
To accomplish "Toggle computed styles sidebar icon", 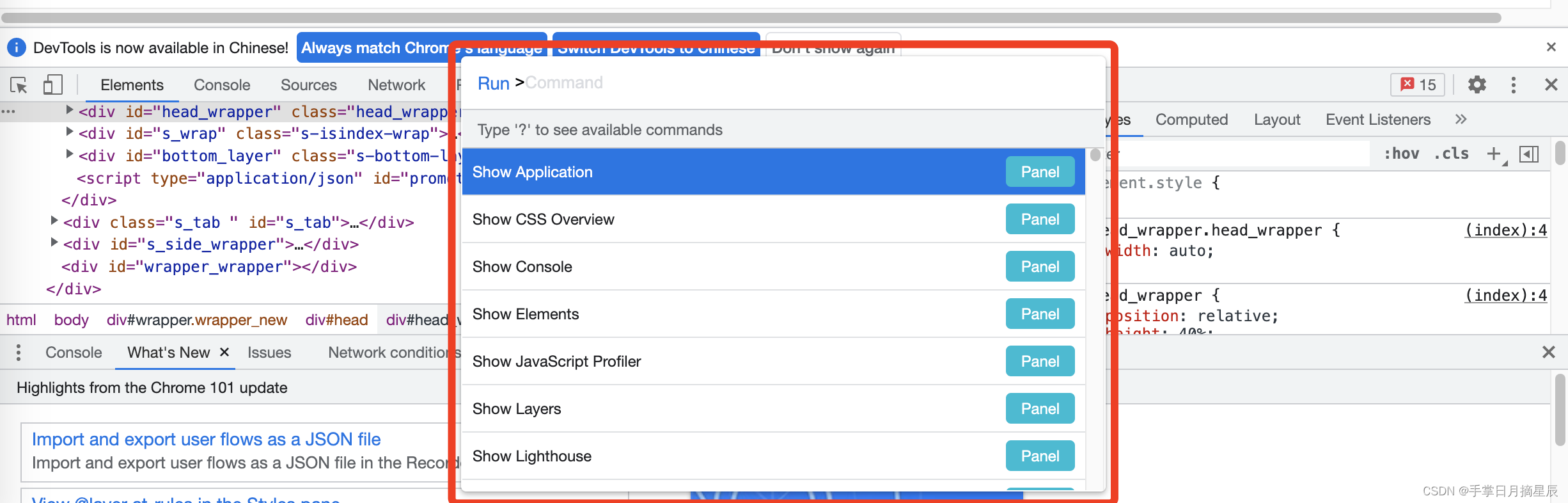I will pyautogui.click(x=1529, y=154).
